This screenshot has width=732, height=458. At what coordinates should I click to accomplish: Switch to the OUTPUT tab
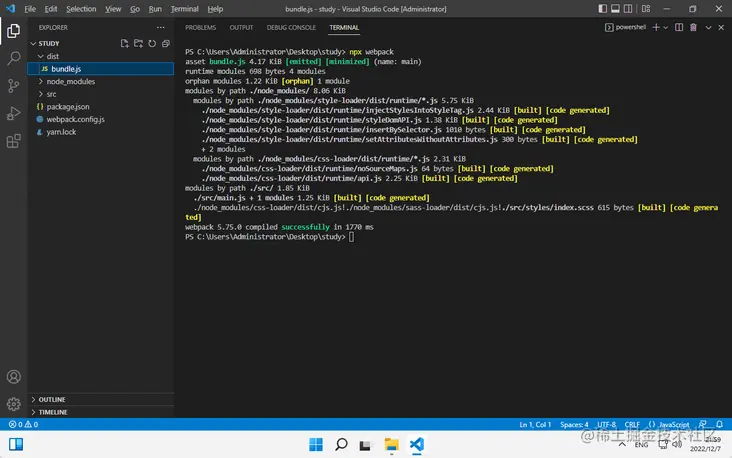tap(241, 28)
